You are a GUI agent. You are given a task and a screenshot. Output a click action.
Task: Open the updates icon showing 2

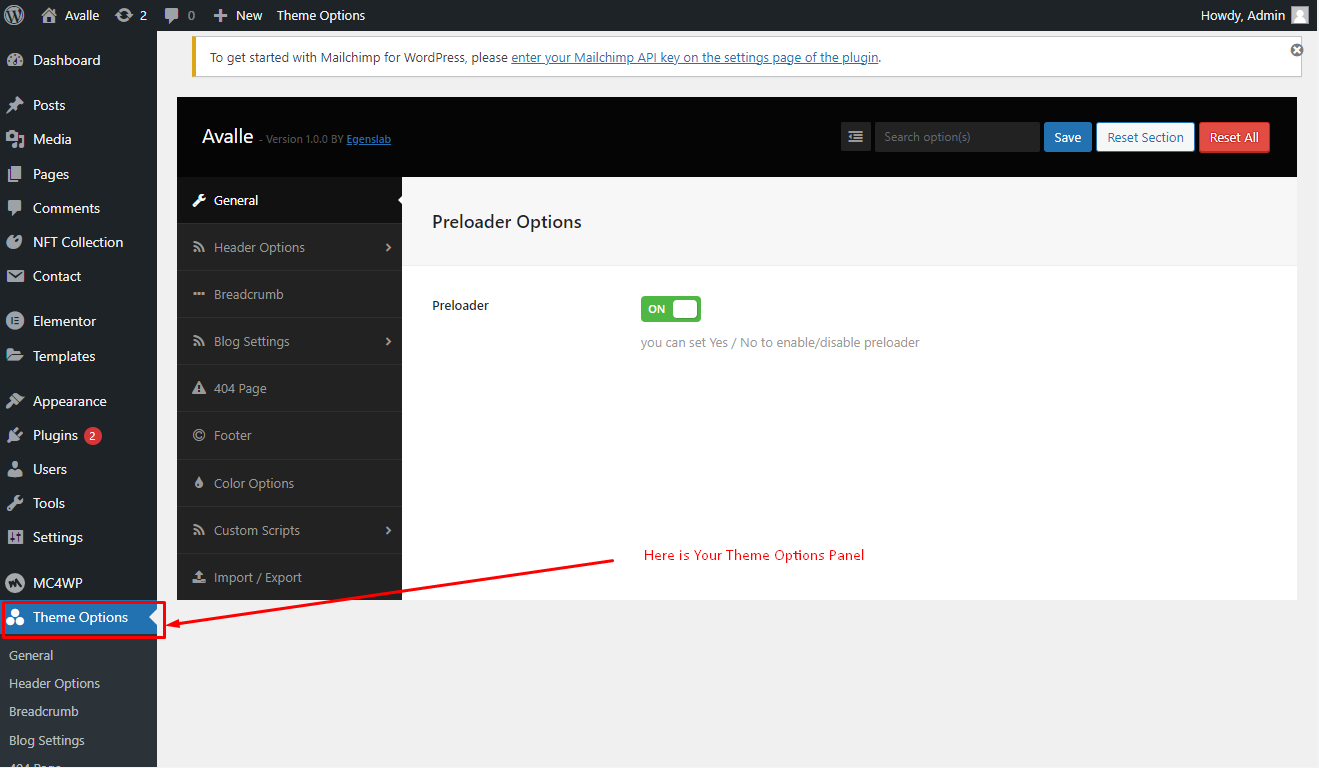coord(124,15)
